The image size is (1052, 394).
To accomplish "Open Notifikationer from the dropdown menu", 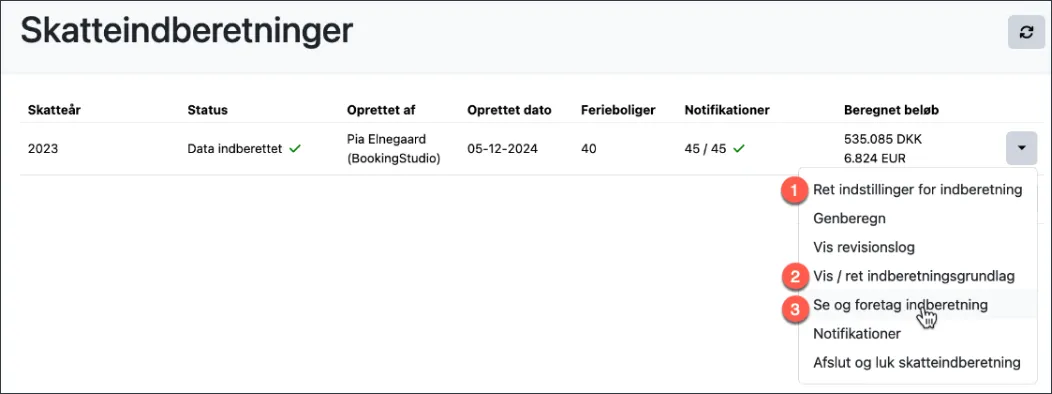I will point(857,334).
